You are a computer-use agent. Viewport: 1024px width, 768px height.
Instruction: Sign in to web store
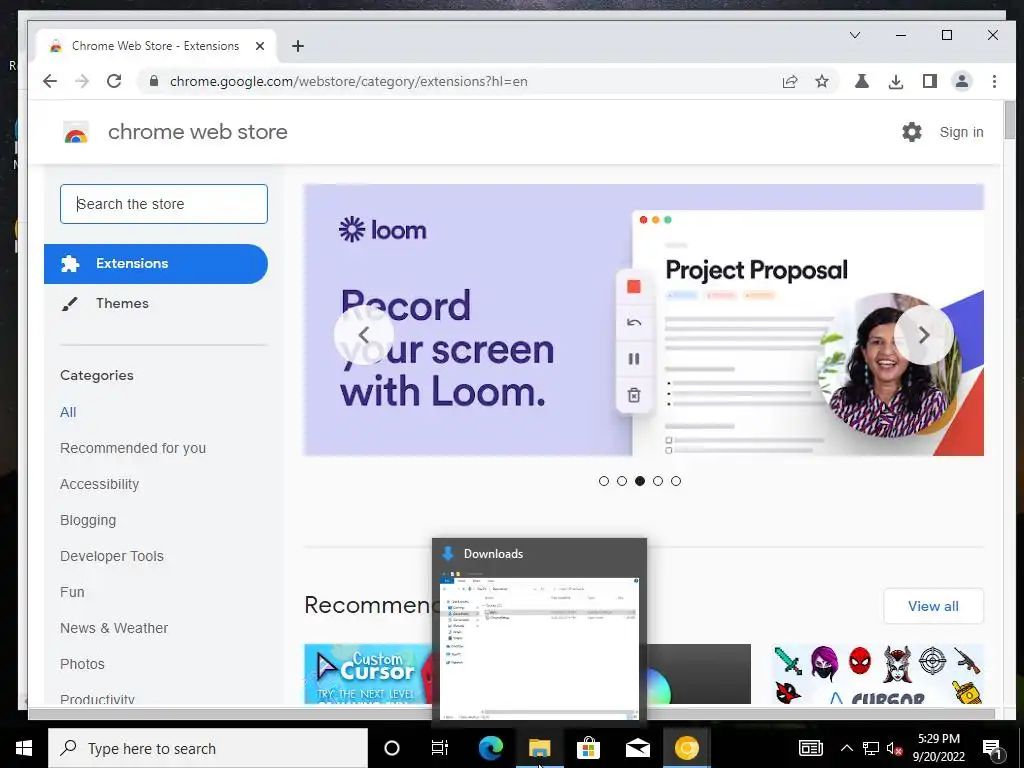coord(961,132)
